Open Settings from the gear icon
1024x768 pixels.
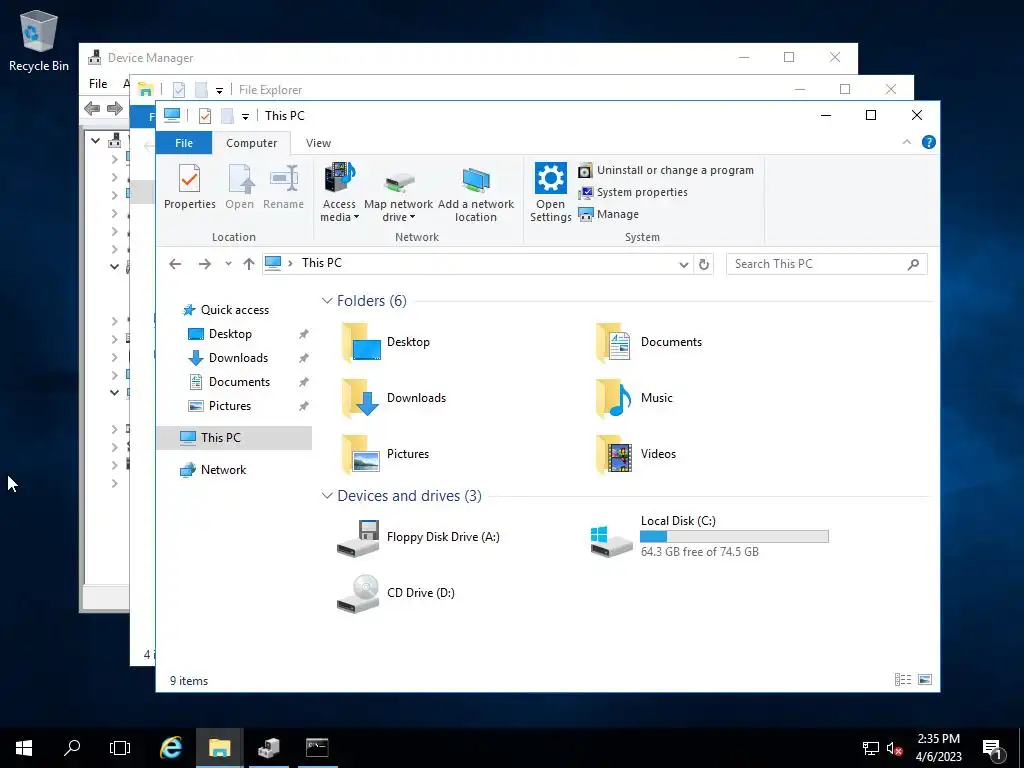tap(551, 193)
